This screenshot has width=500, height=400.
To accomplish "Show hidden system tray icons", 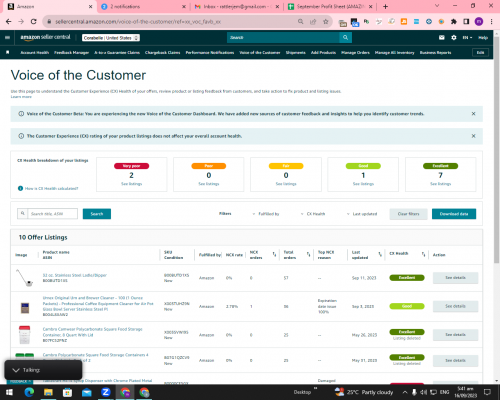I will coord(405,392).
